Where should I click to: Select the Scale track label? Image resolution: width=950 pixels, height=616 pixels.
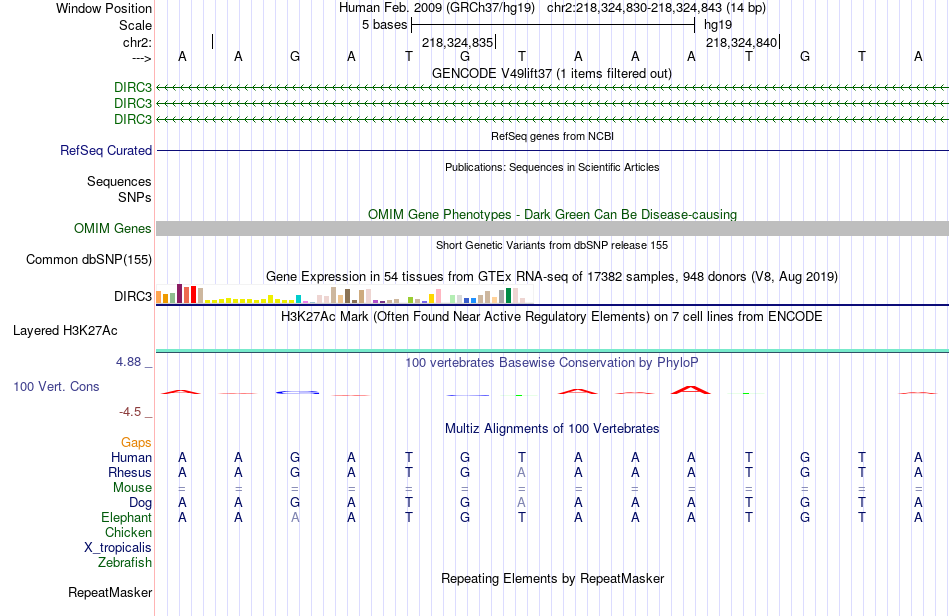(x=135, y=25)
